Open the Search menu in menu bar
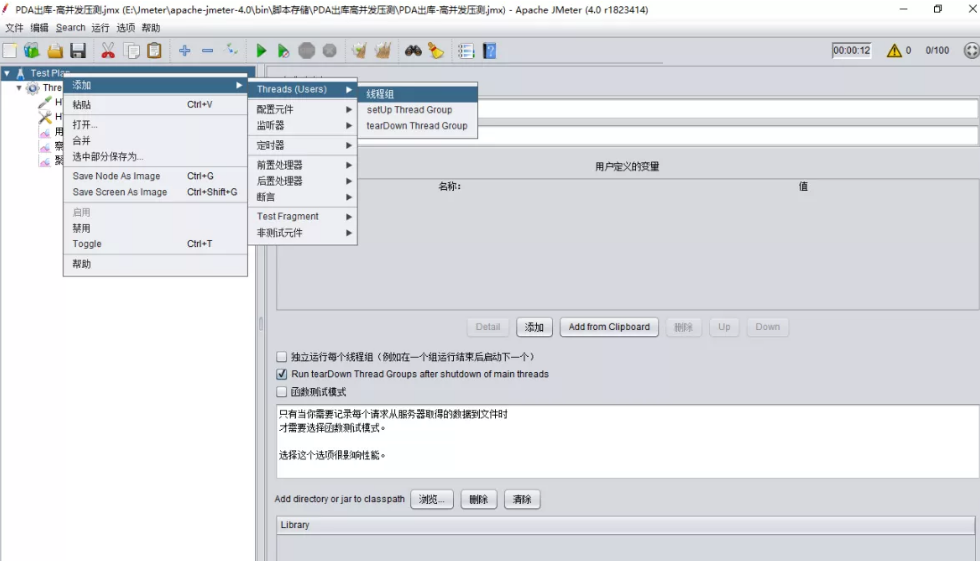Image resolution: width=980 pixels, height=561 pixels. [71, 27]
